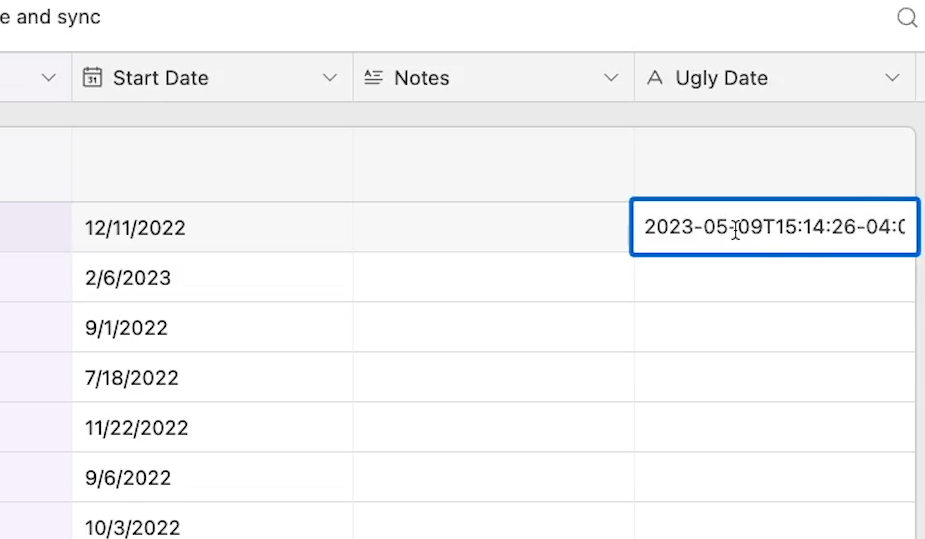Screen dimensions: 925x539
Task: Select the 7/18/2022 date cell
Action: tap(212, 377)
